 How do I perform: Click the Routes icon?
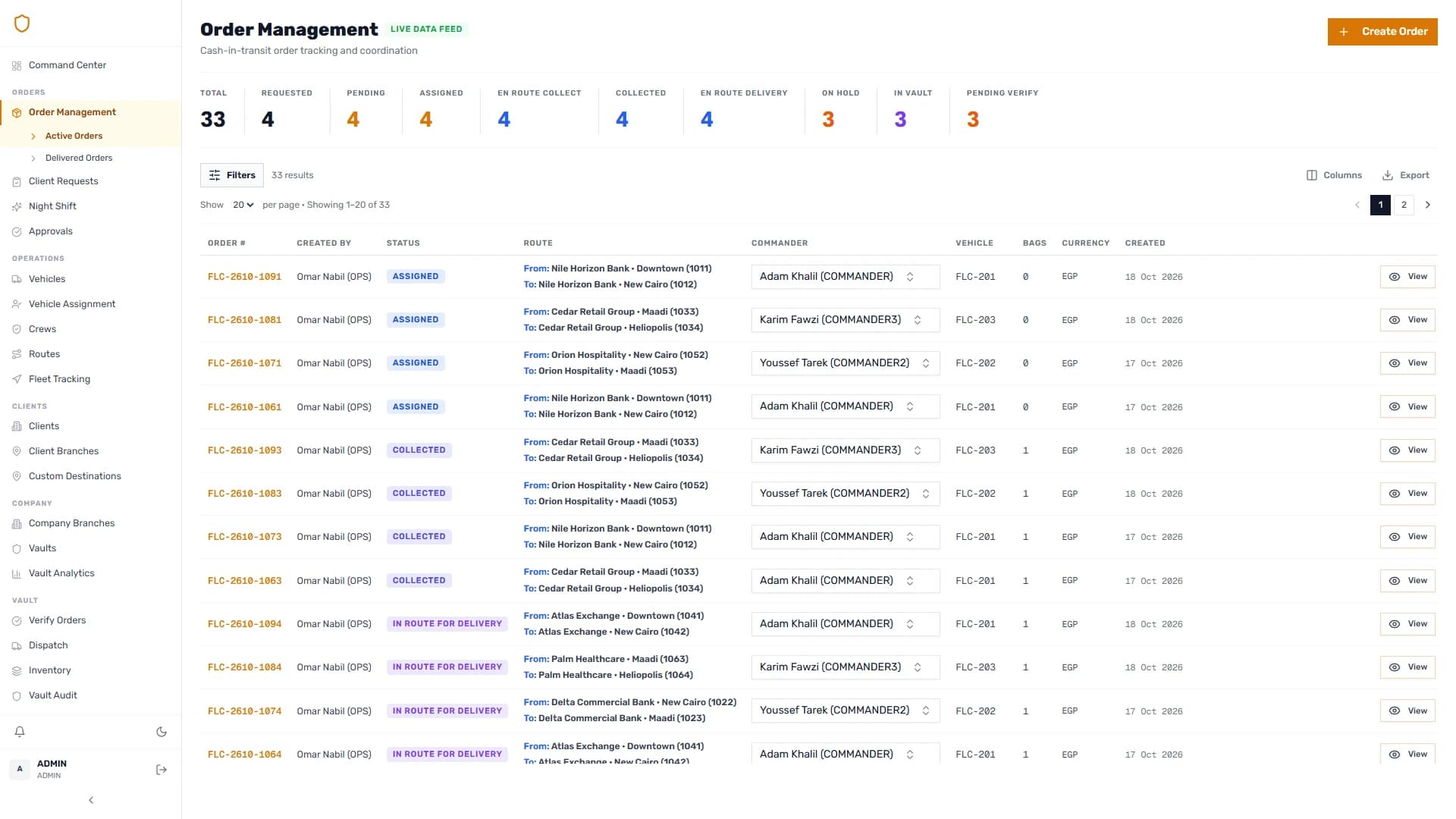[17, 354]
